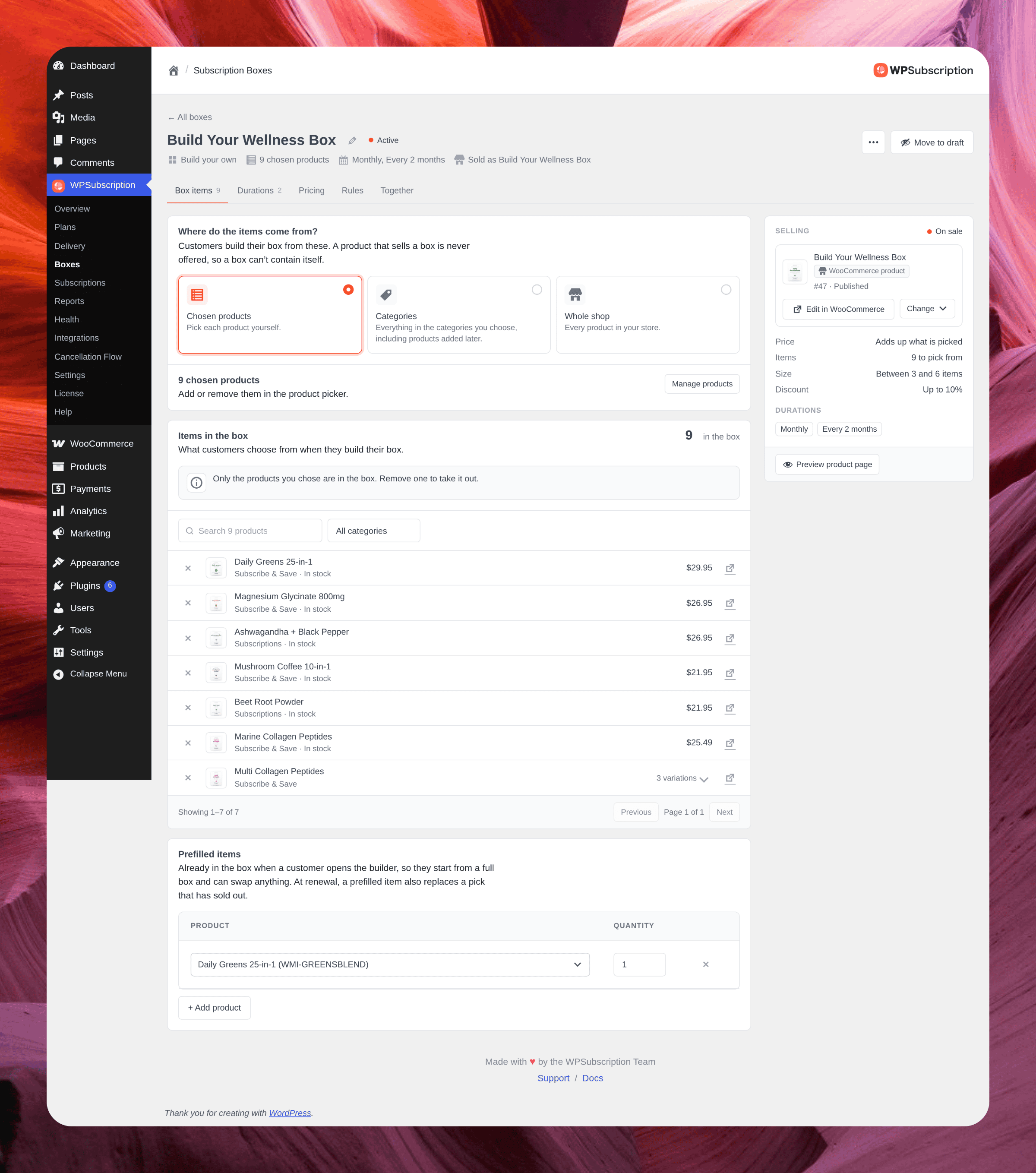
Task: Open the prefilled product select dropdown
Action: coord(390,964)
